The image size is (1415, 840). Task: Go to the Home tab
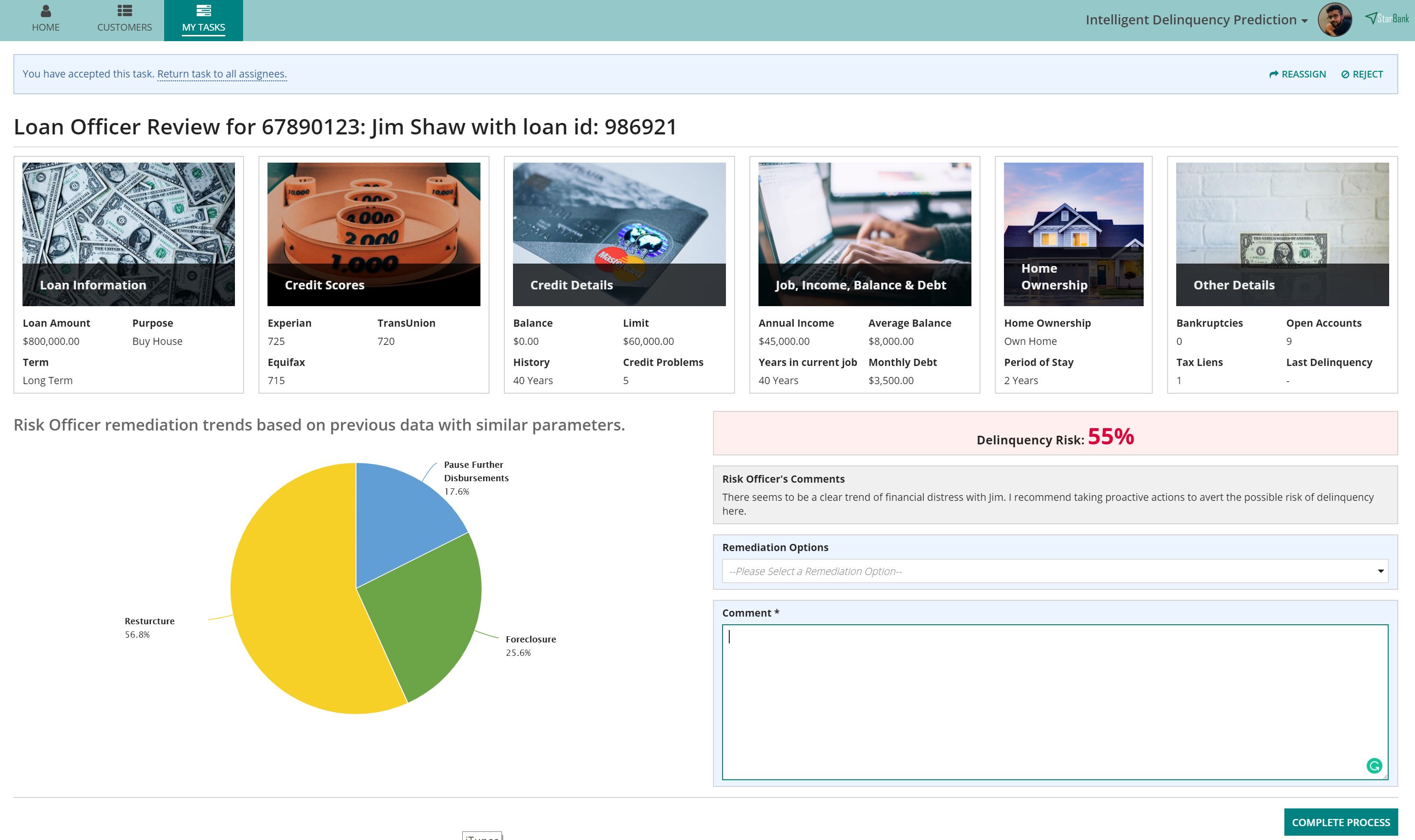pos(45,27)
